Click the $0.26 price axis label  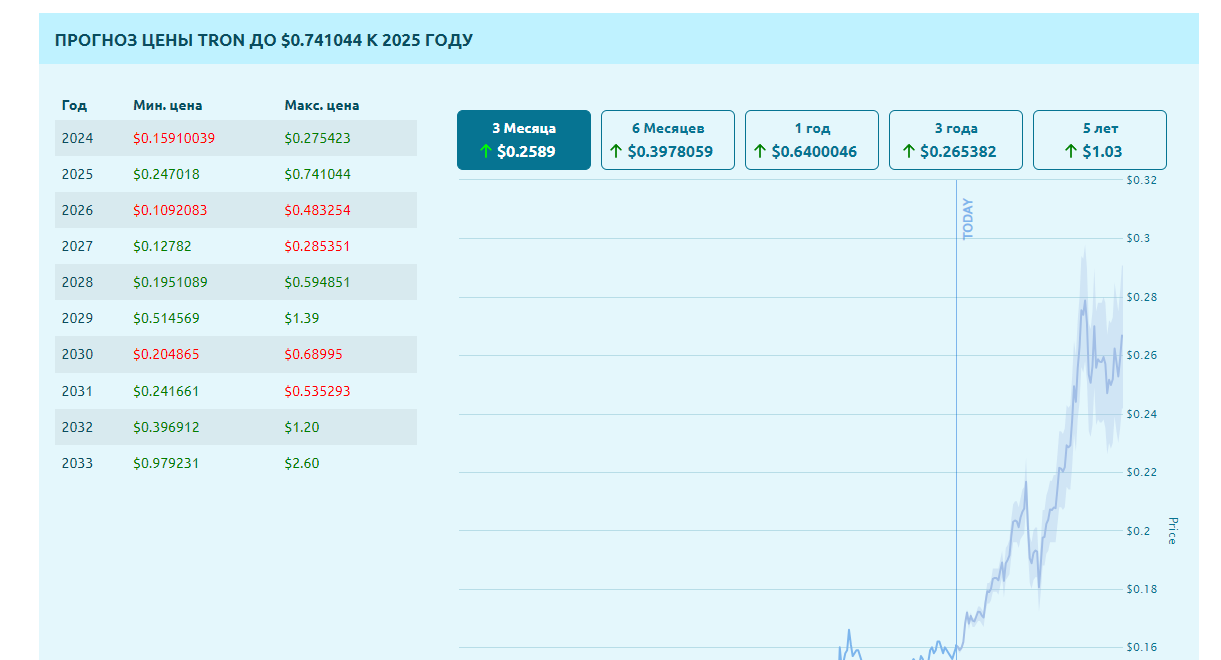[1141, 355]
